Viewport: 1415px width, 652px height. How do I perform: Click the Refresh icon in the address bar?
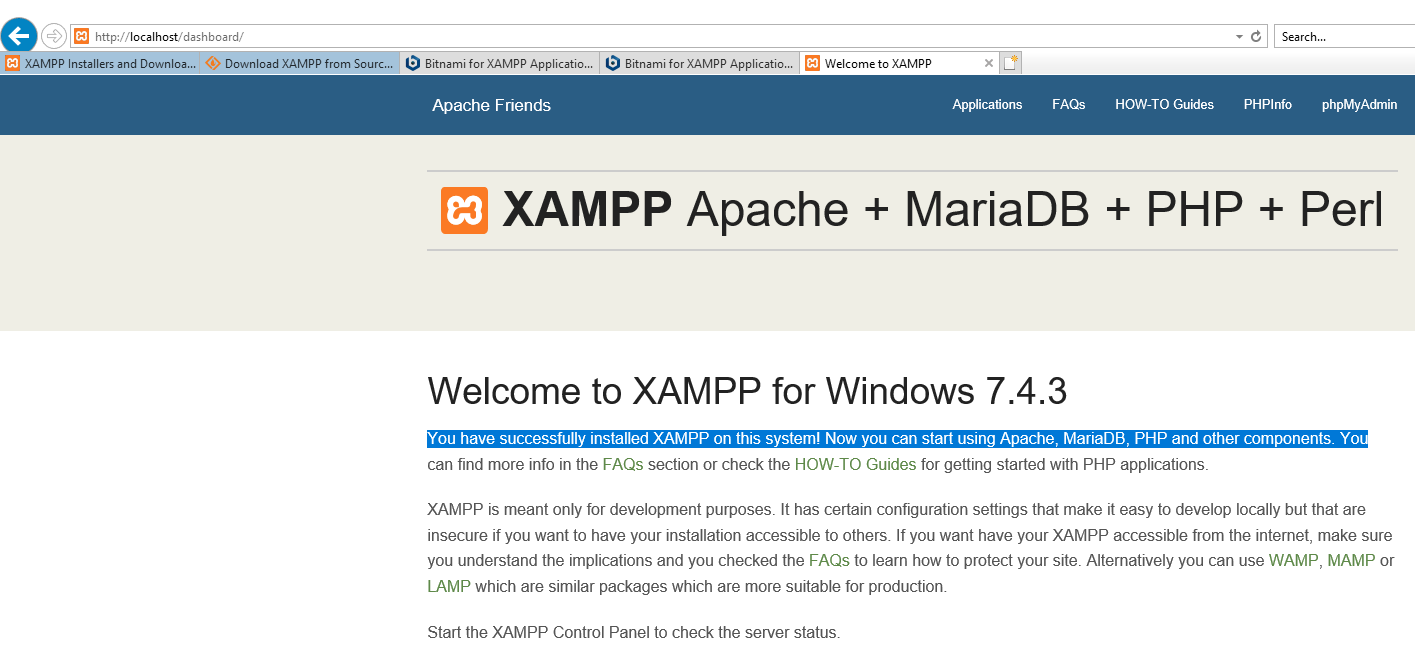[x=1257, y=36]
